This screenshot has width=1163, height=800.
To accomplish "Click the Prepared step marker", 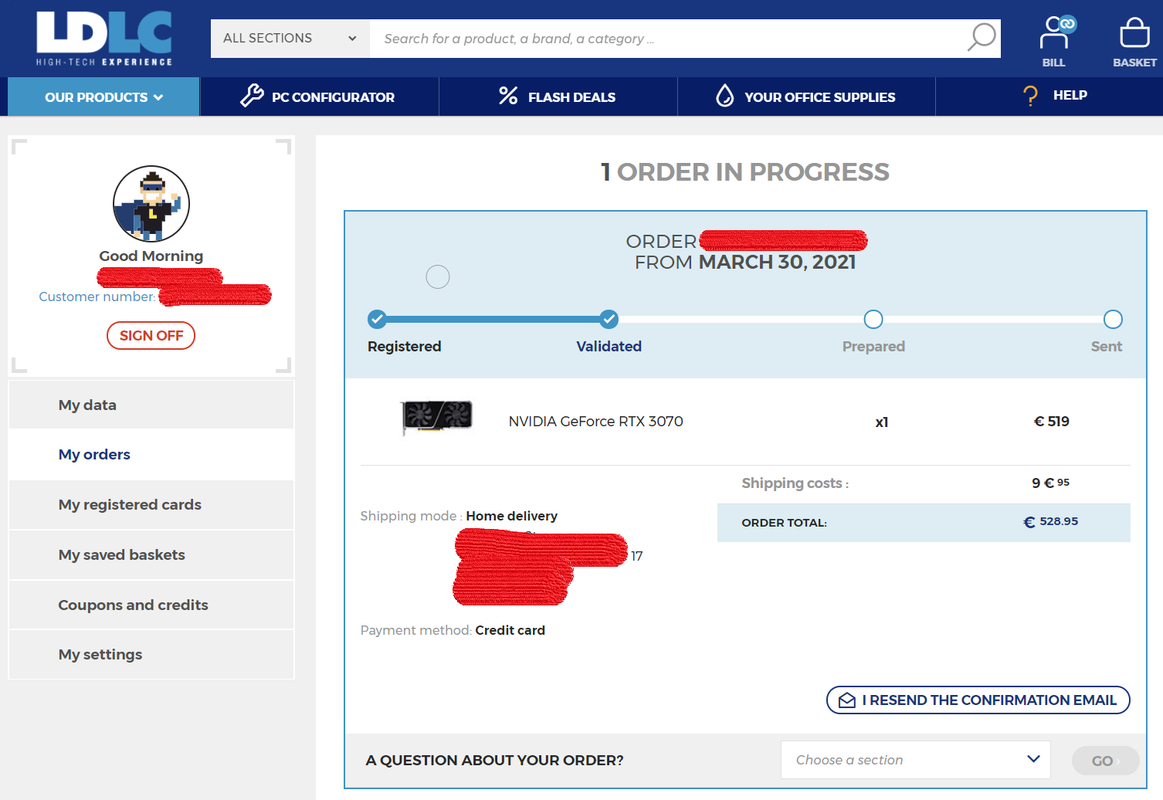I will [874, 319].
